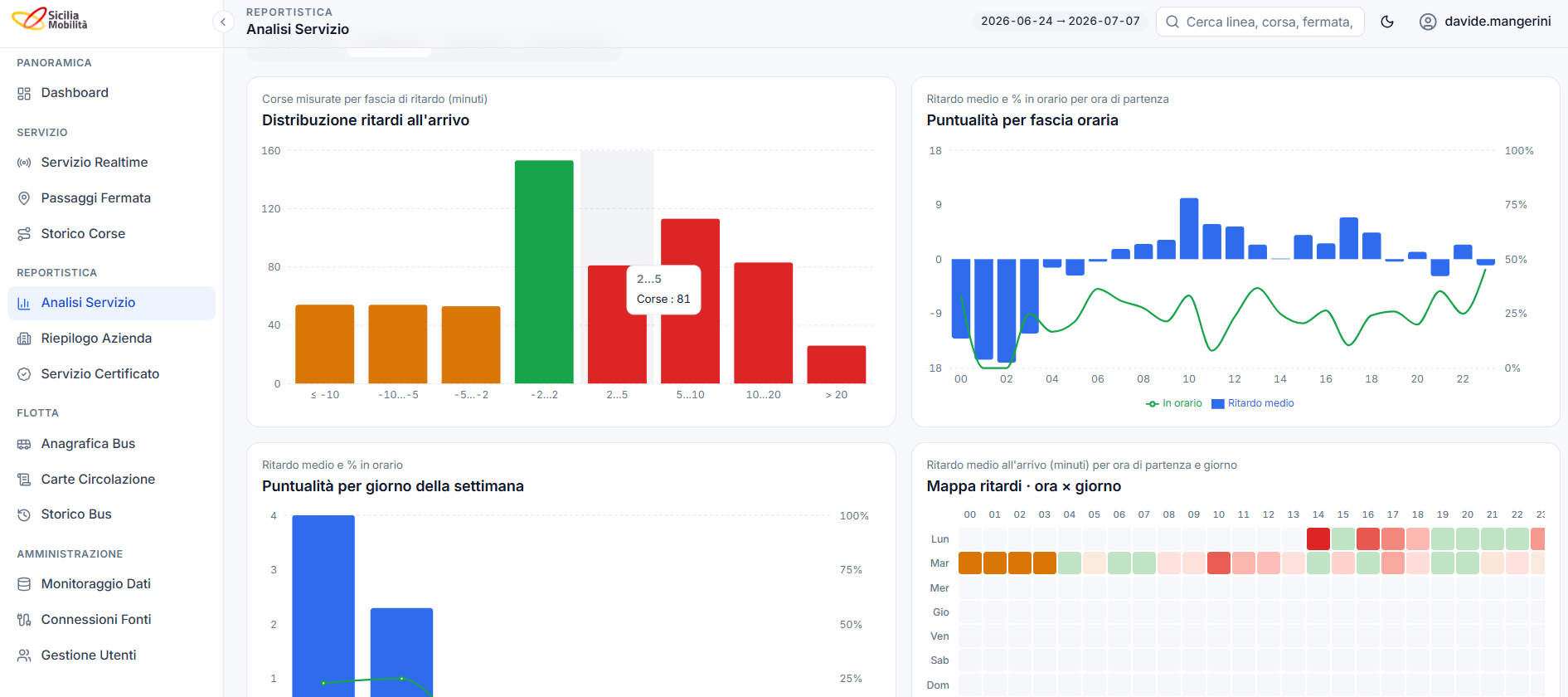Screen dimensions: 1568x697
Task: Click the Distribuzione ritardi all'arrivo title
Action: (366, 120)
